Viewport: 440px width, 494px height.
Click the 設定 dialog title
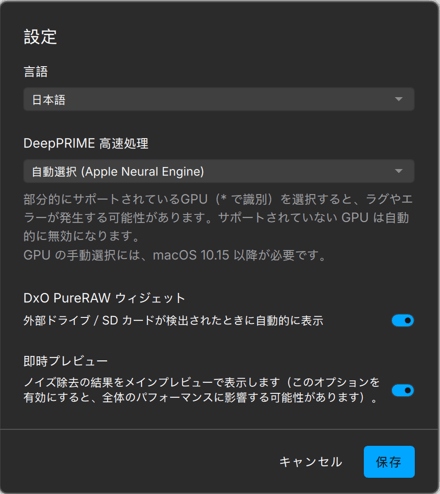pos(40,37)
